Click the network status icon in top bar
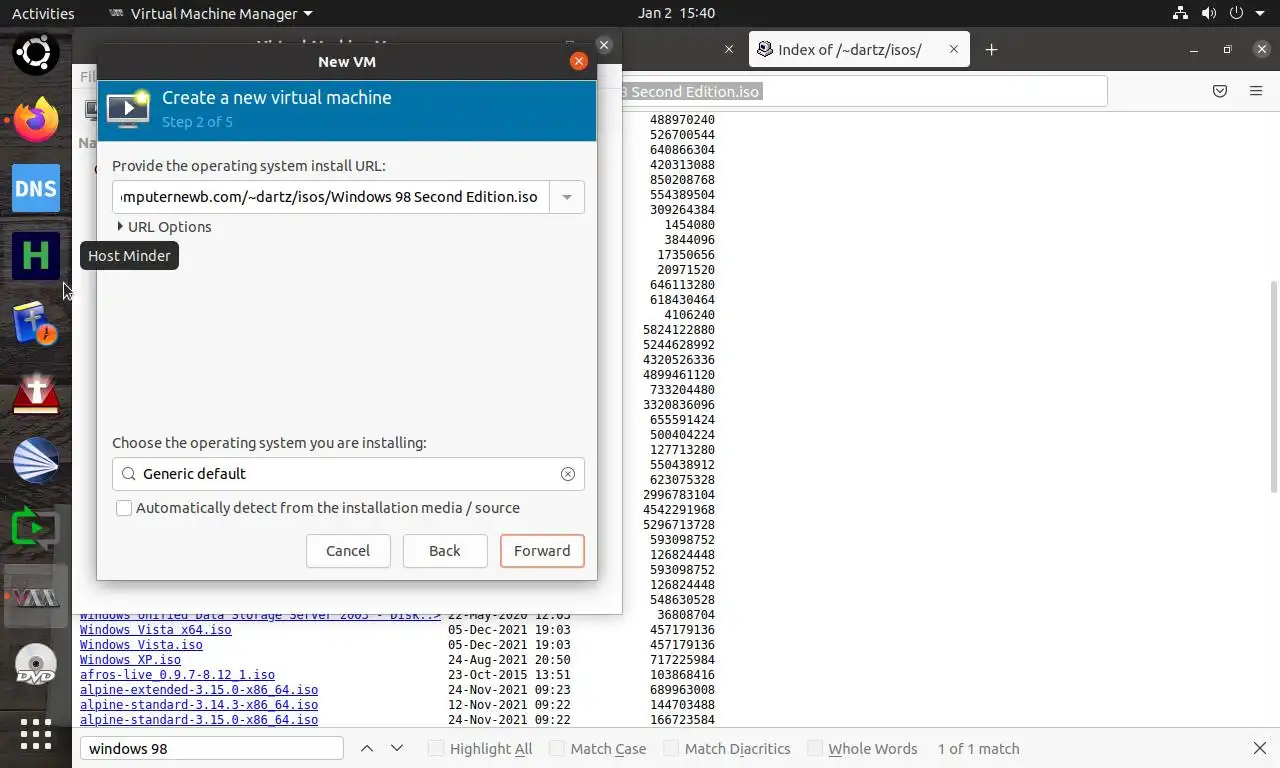 1180,13
